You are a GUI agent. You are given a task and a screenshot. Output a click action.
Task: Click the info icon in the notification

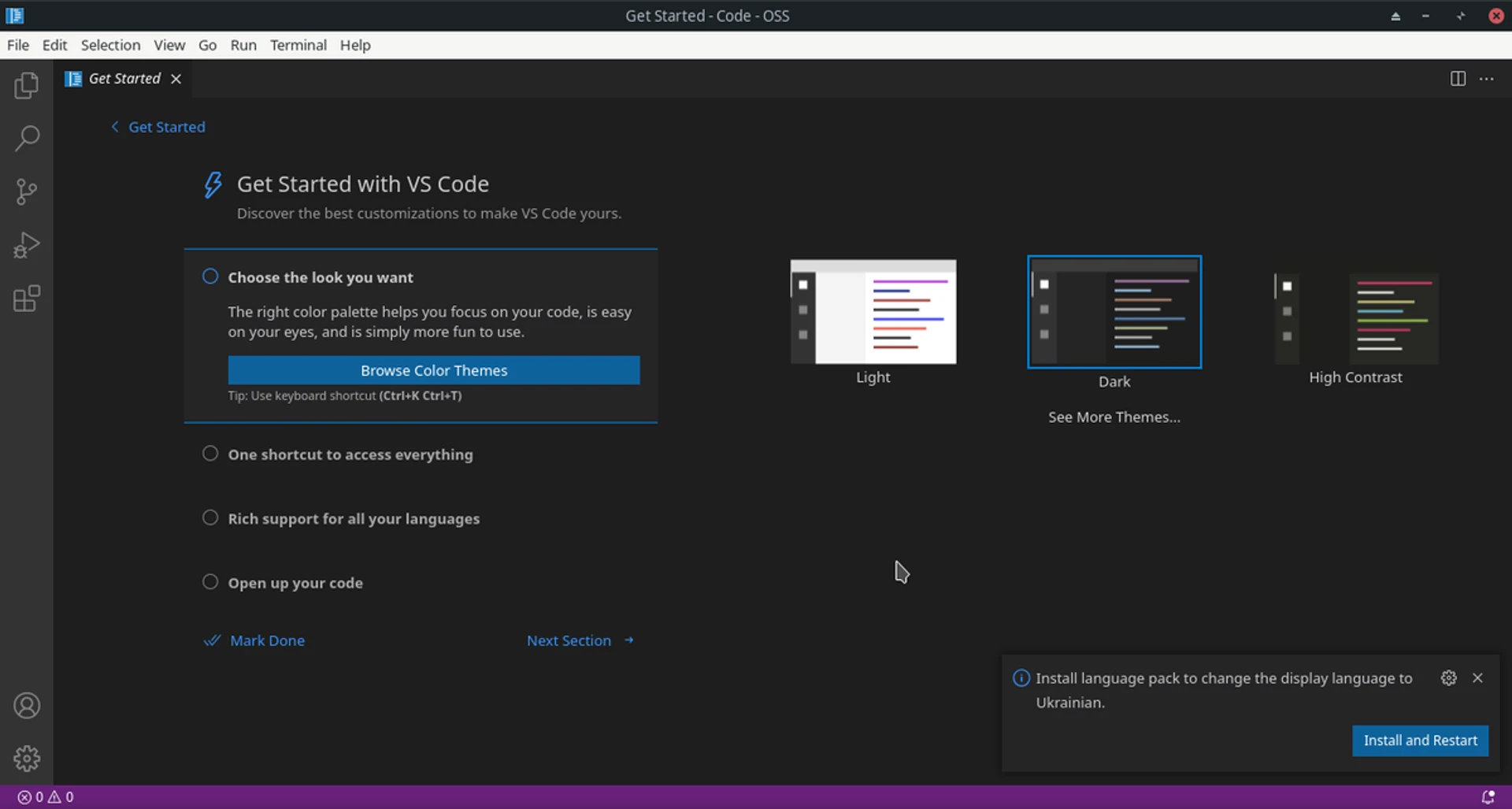1021,678
